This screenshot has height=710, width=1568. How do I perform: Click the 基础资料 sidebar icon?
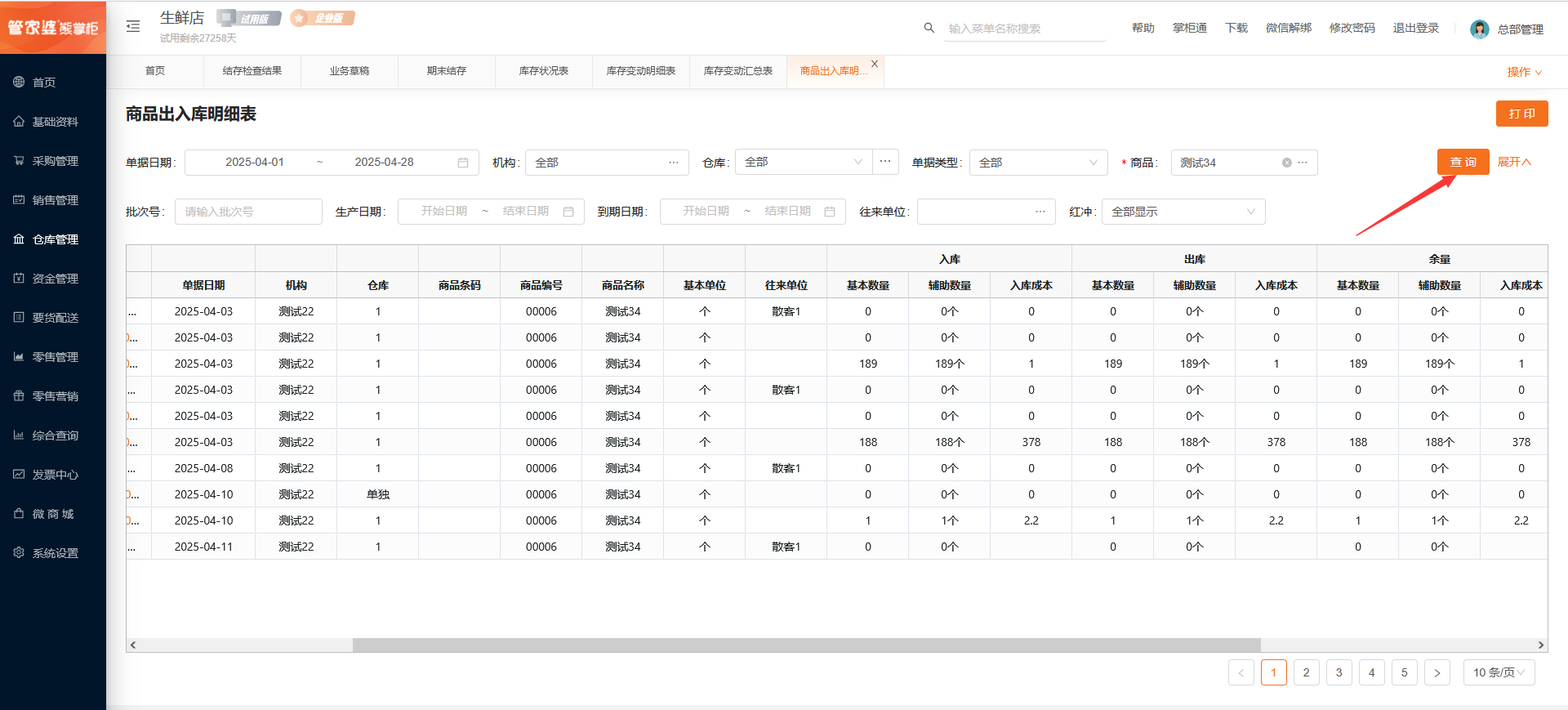(19, 121)
